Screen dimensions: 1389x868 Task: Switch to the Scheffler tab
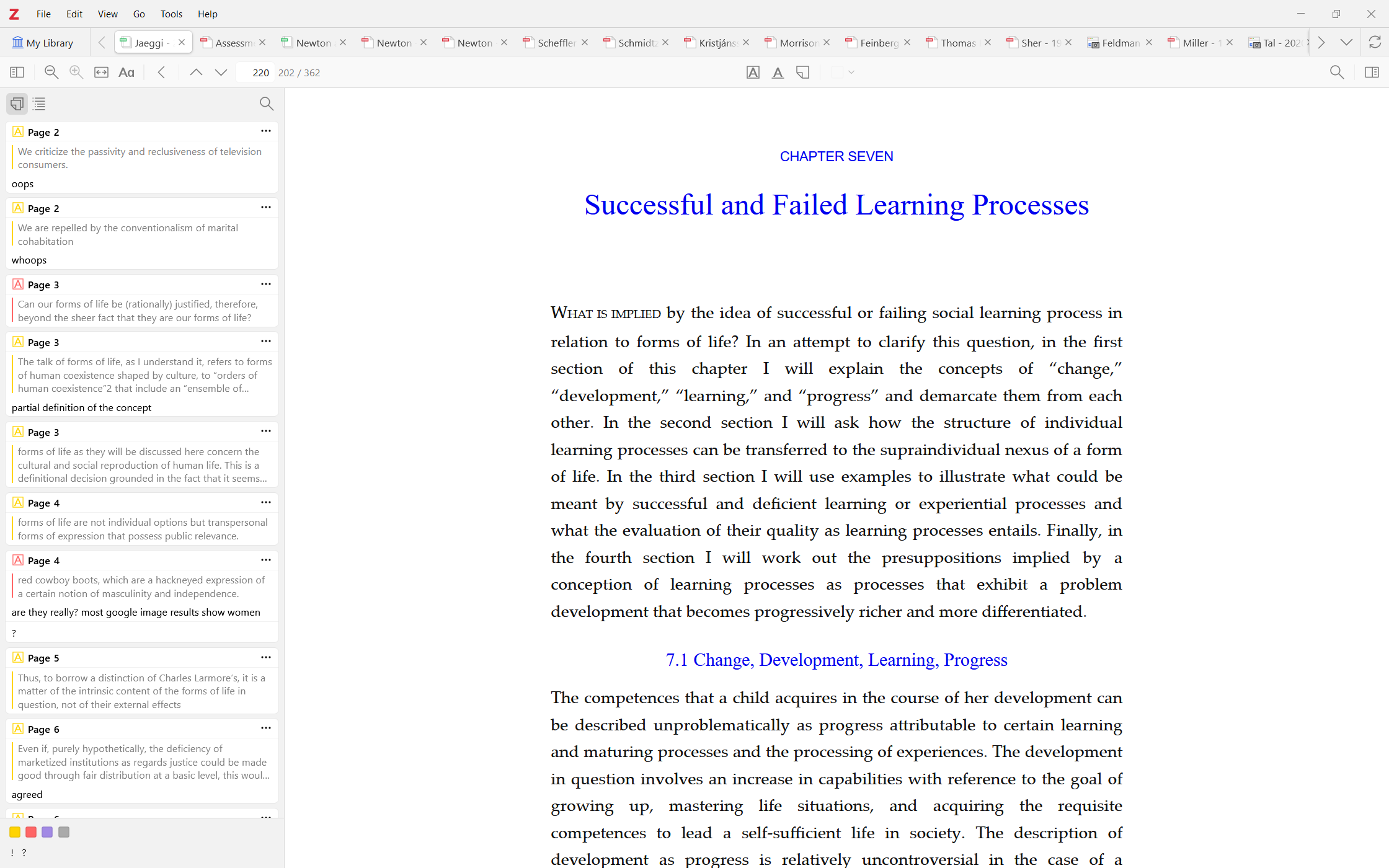tap(556, 43)
